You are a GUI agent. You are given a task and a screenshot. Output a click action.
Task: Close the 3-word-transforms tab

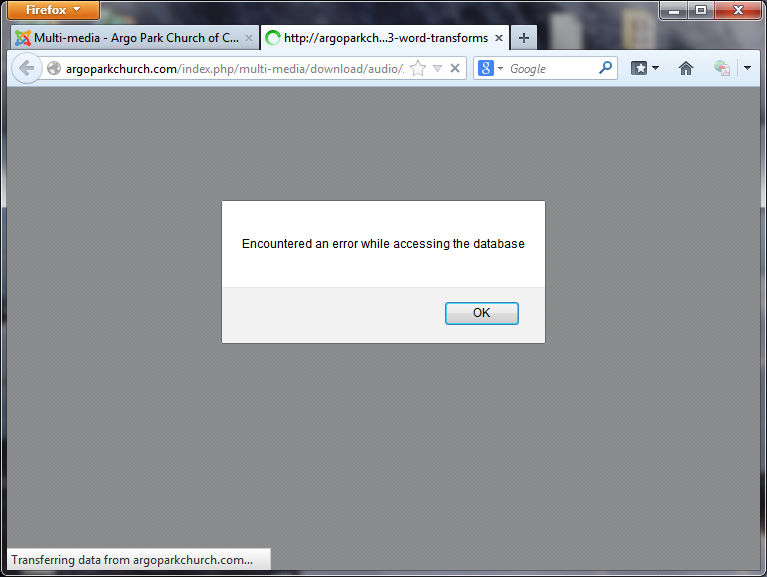click(x=499, y=38)
